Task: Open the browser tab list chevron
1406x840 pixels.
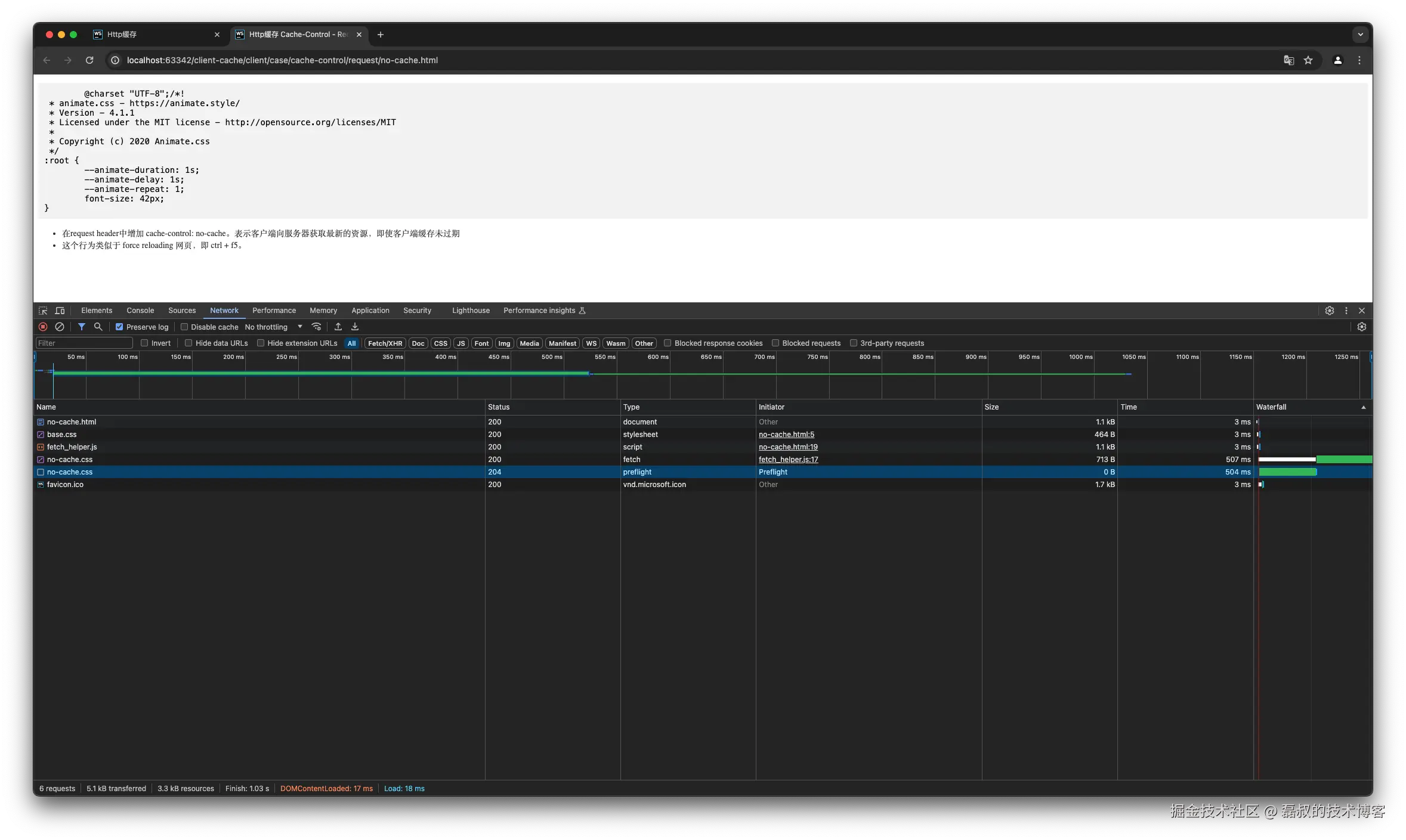Action: (x=1360, y=35)
